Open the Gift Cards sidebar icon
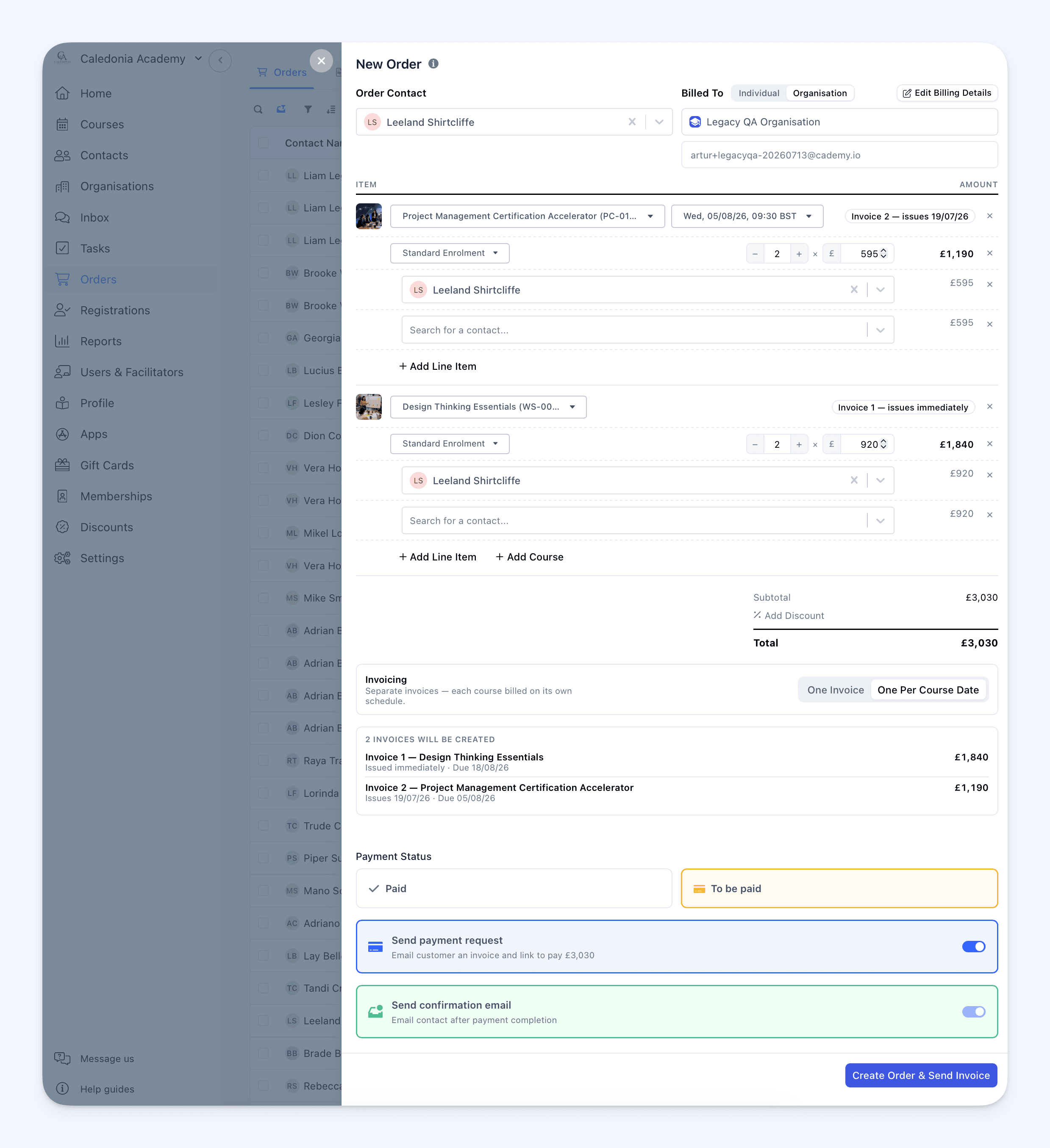This screenshot has height=1148, width=1050. 63,465
